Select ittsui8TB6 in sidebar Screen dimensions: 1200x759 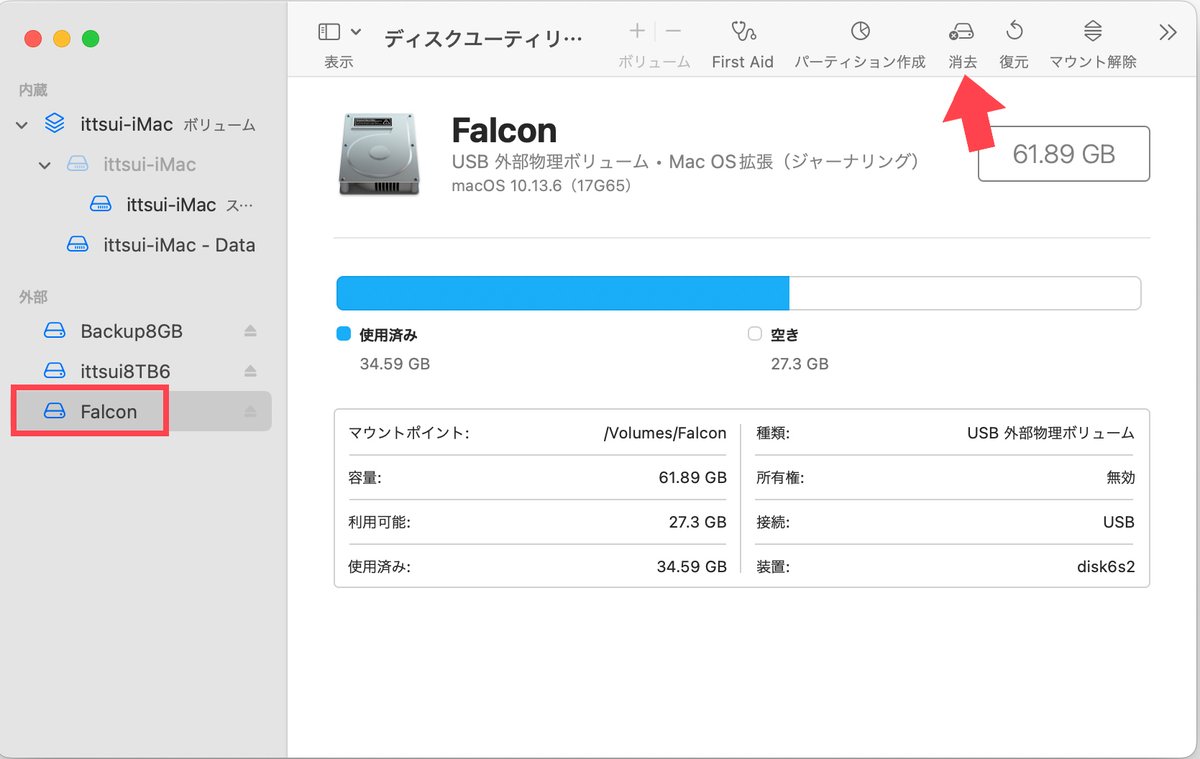click(x=125, y=371)
